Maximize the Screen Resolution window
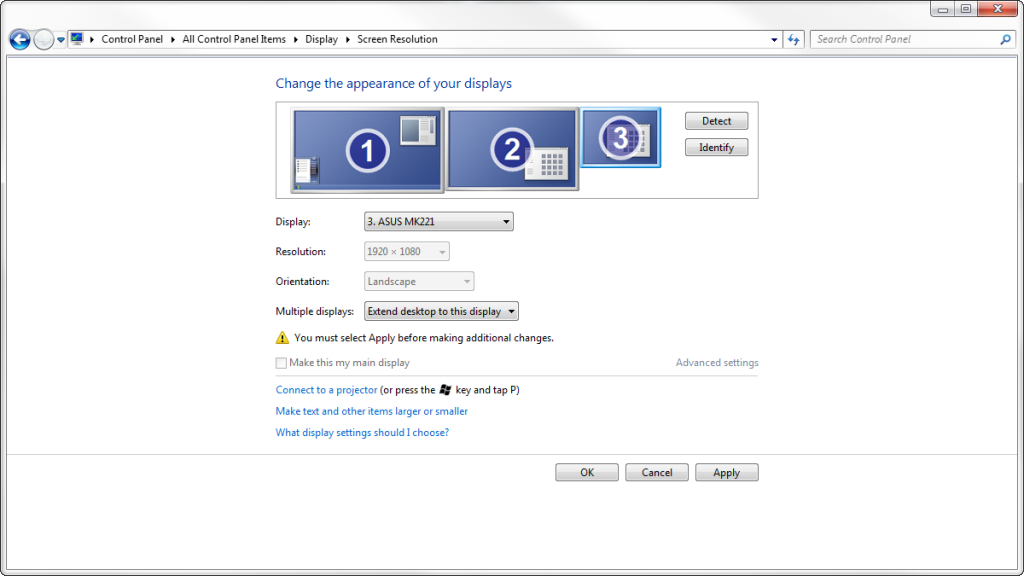1024x576 pixels. 966,9
